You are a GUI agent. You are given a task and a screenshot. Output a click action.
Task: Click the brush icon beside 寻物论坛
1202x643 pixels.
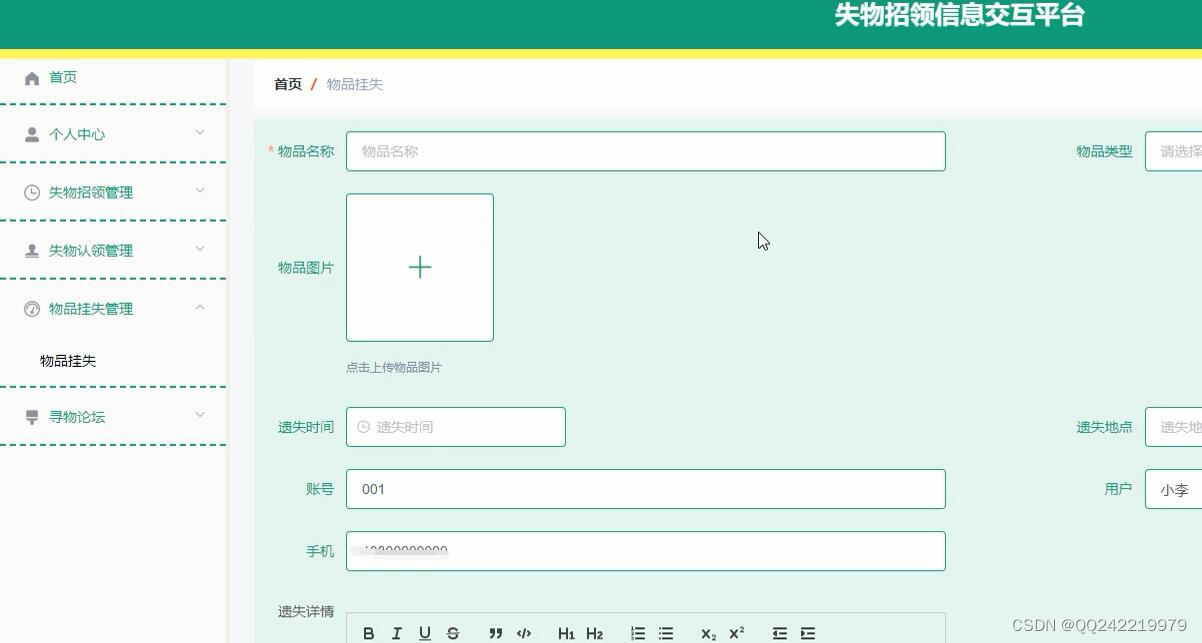pos(32,417)
